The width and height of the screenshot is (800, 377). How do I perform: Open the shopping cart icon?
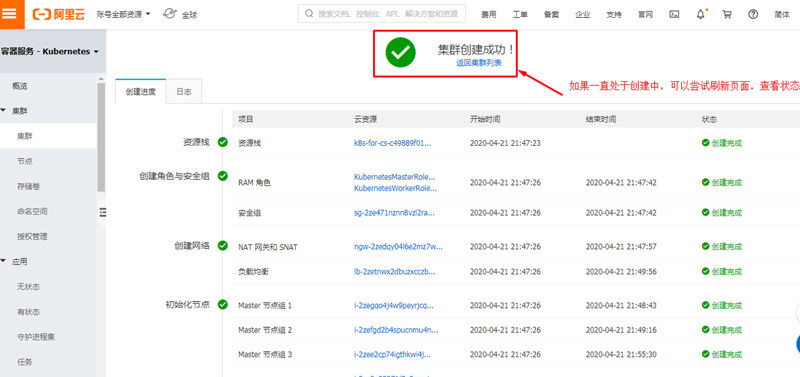coord(727,14)
